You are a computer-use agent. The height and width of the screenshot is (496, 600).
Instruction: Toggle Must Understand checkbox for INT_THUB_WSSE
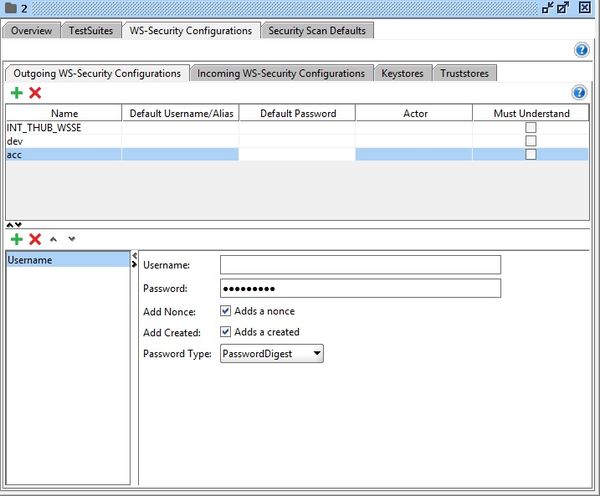coord(531,128)
